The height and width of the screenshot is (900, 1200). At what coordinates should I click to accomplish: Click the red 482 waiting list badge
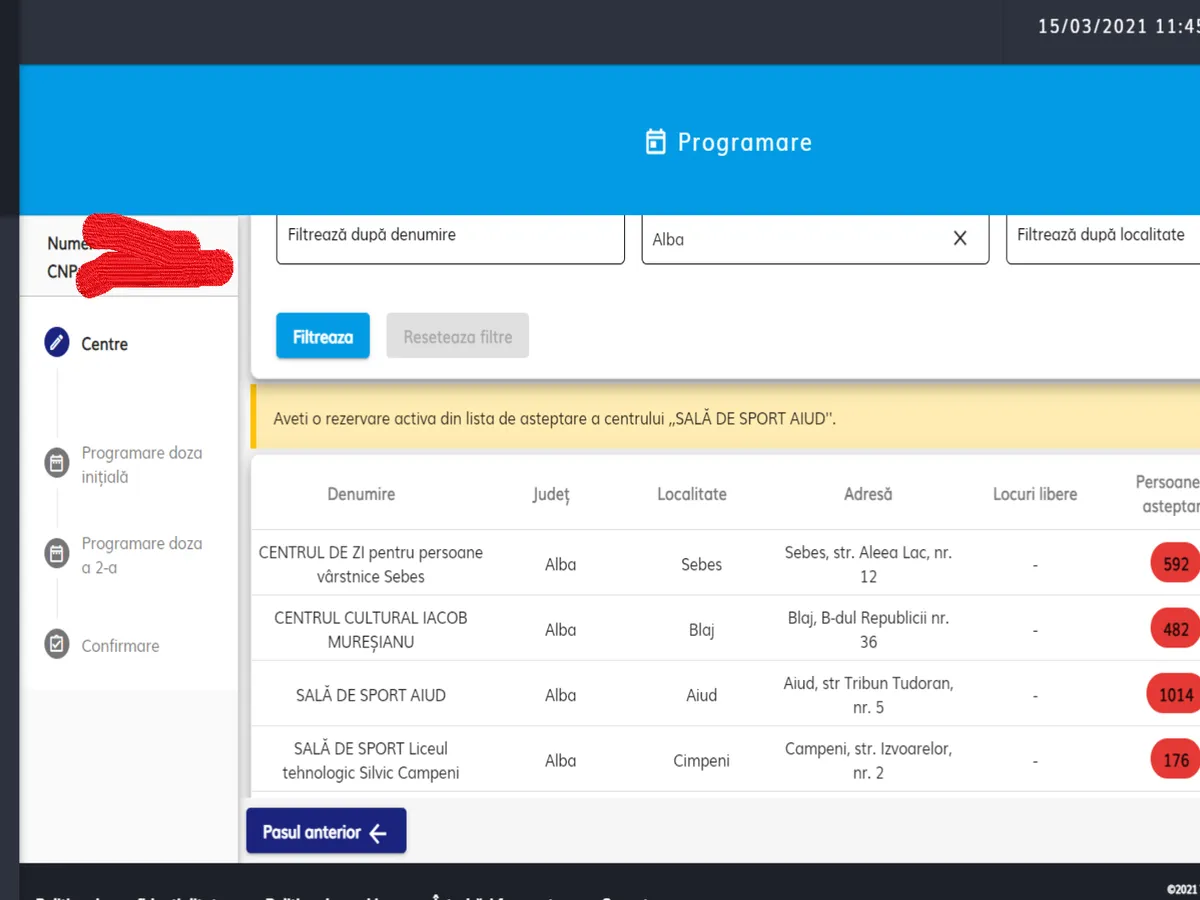point(1175,629)
